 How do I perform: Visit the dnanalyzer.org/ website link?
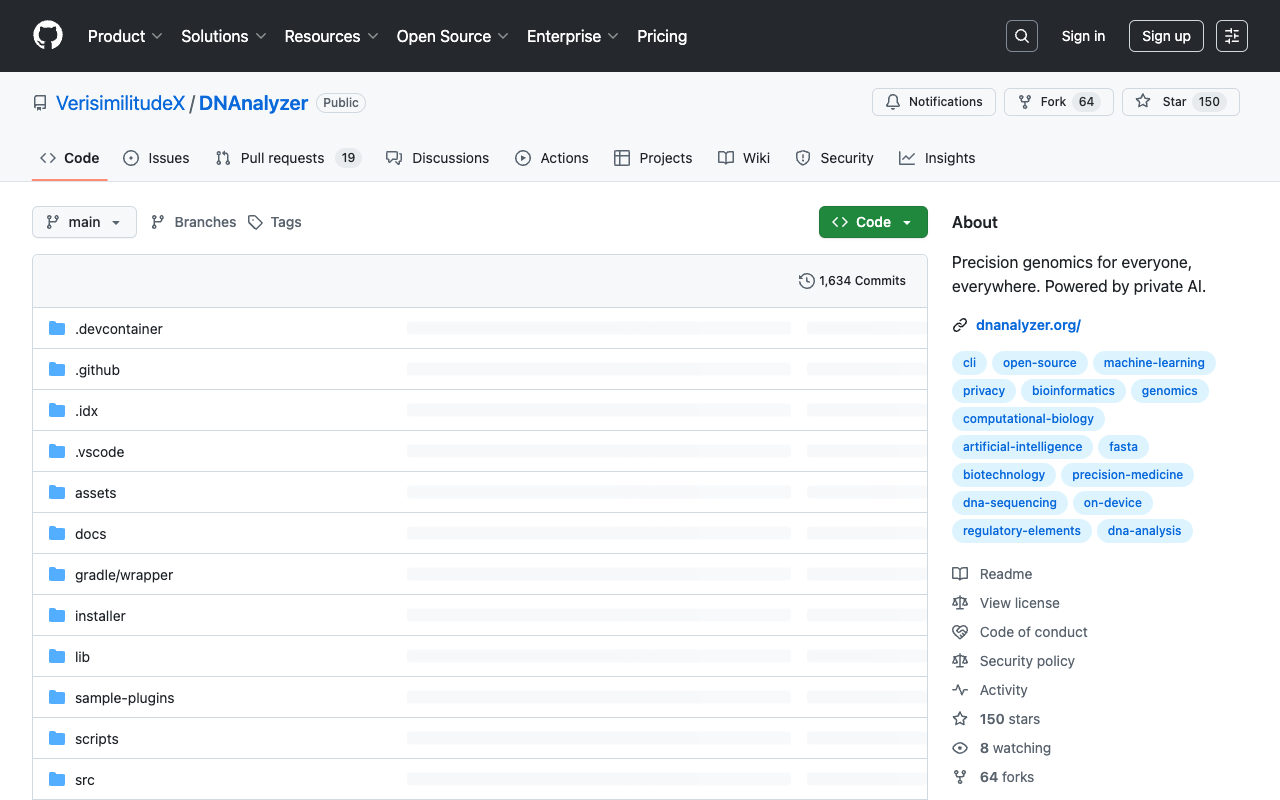point(1028,325)
